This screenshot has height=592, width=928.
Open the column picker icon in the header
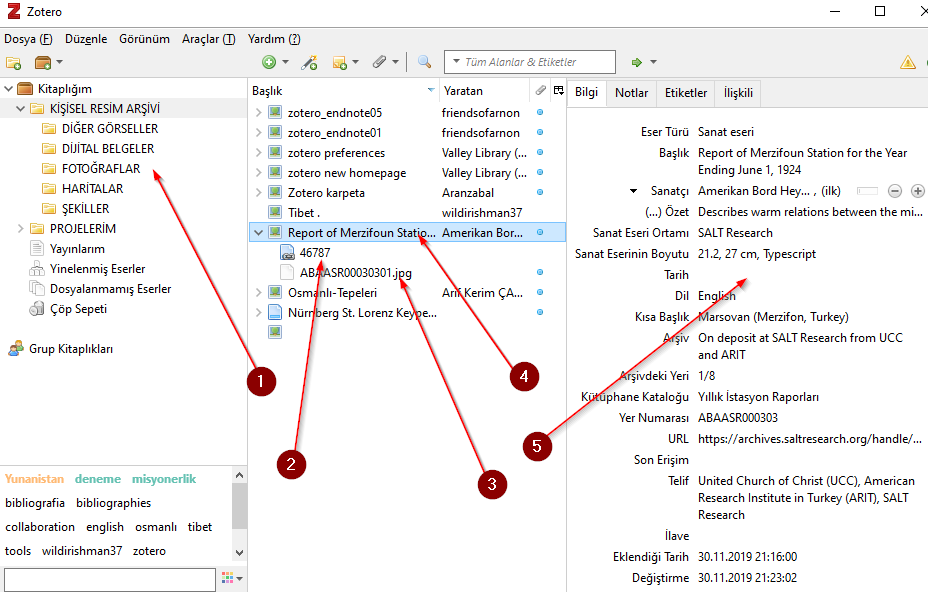pos(559,91)
